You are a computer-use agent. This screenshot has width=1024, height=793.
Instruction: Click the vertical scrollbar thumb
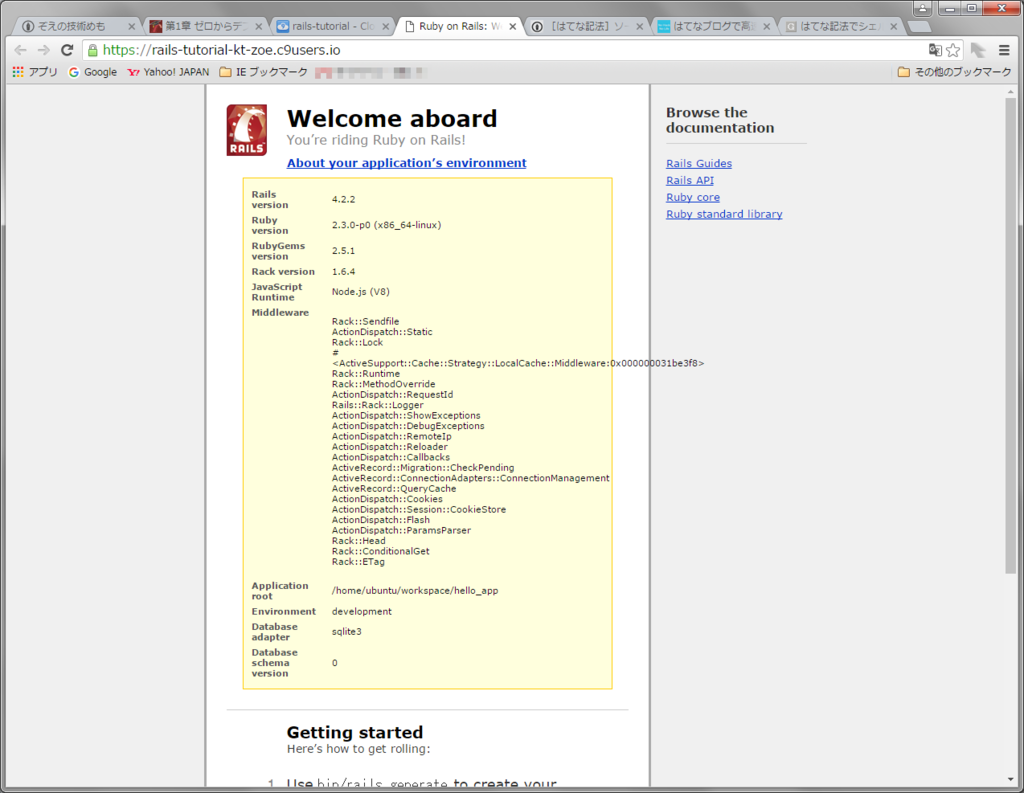[1011, 336]
